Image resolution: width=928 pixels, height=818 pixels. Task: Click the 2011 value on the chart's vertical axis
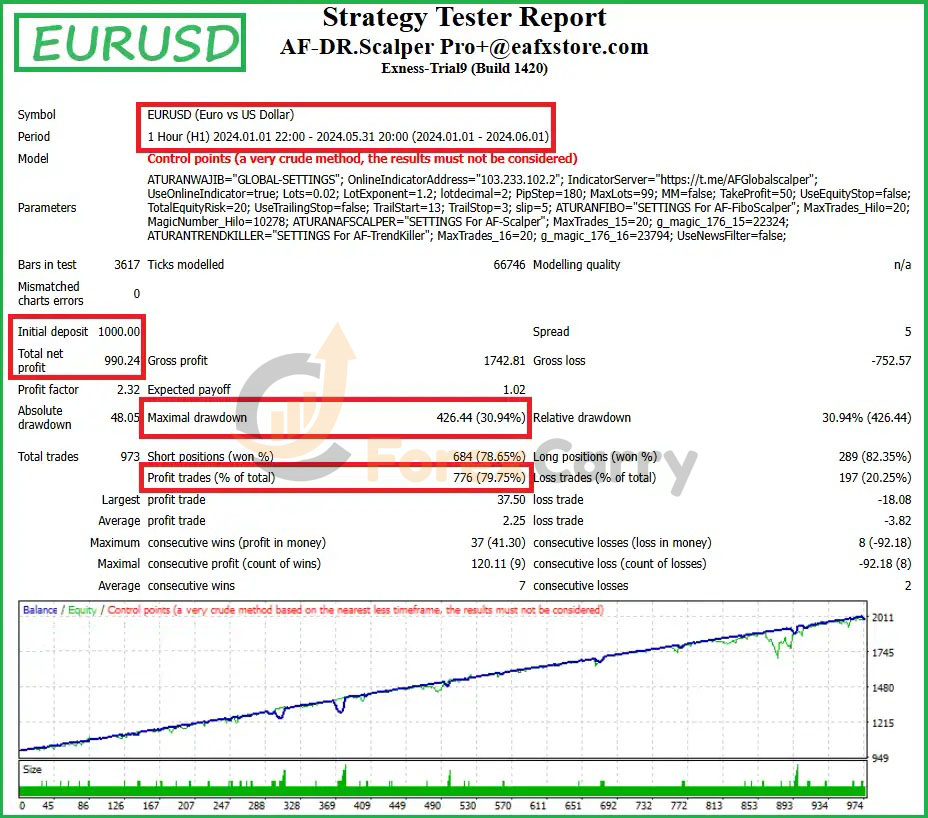[884, 618]
